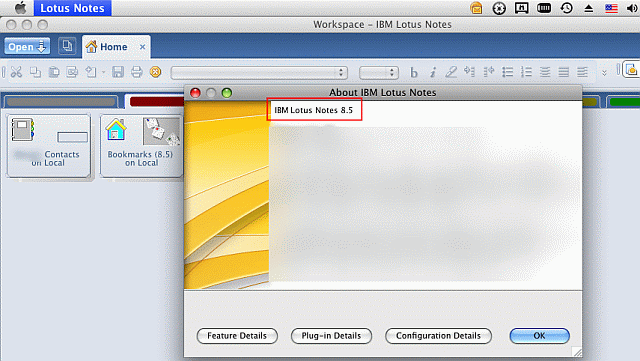This screenshot has width=640, height=361.
Task: Click the Eject icon in menu bar
Action: (x=589, y=8)
